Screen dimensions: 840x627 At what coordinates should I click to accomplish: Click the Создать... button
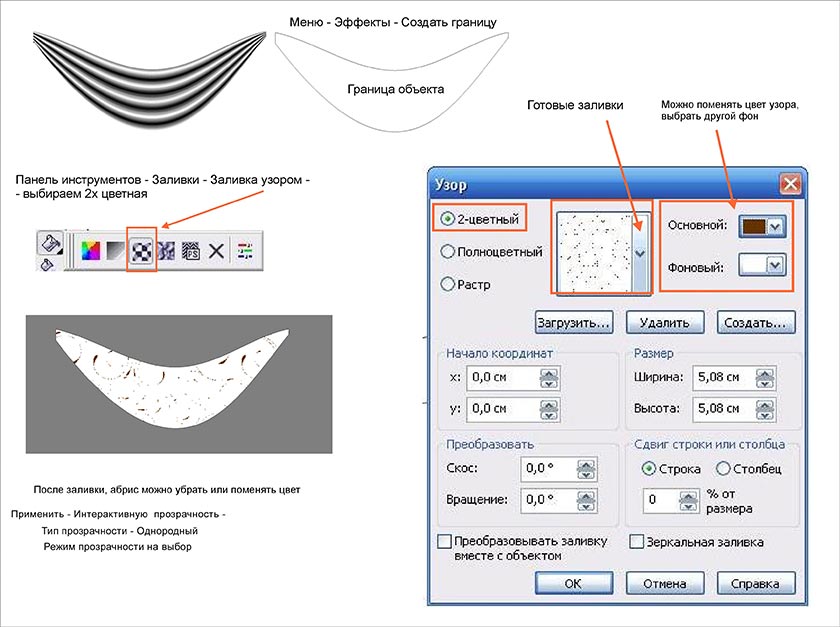756,323
